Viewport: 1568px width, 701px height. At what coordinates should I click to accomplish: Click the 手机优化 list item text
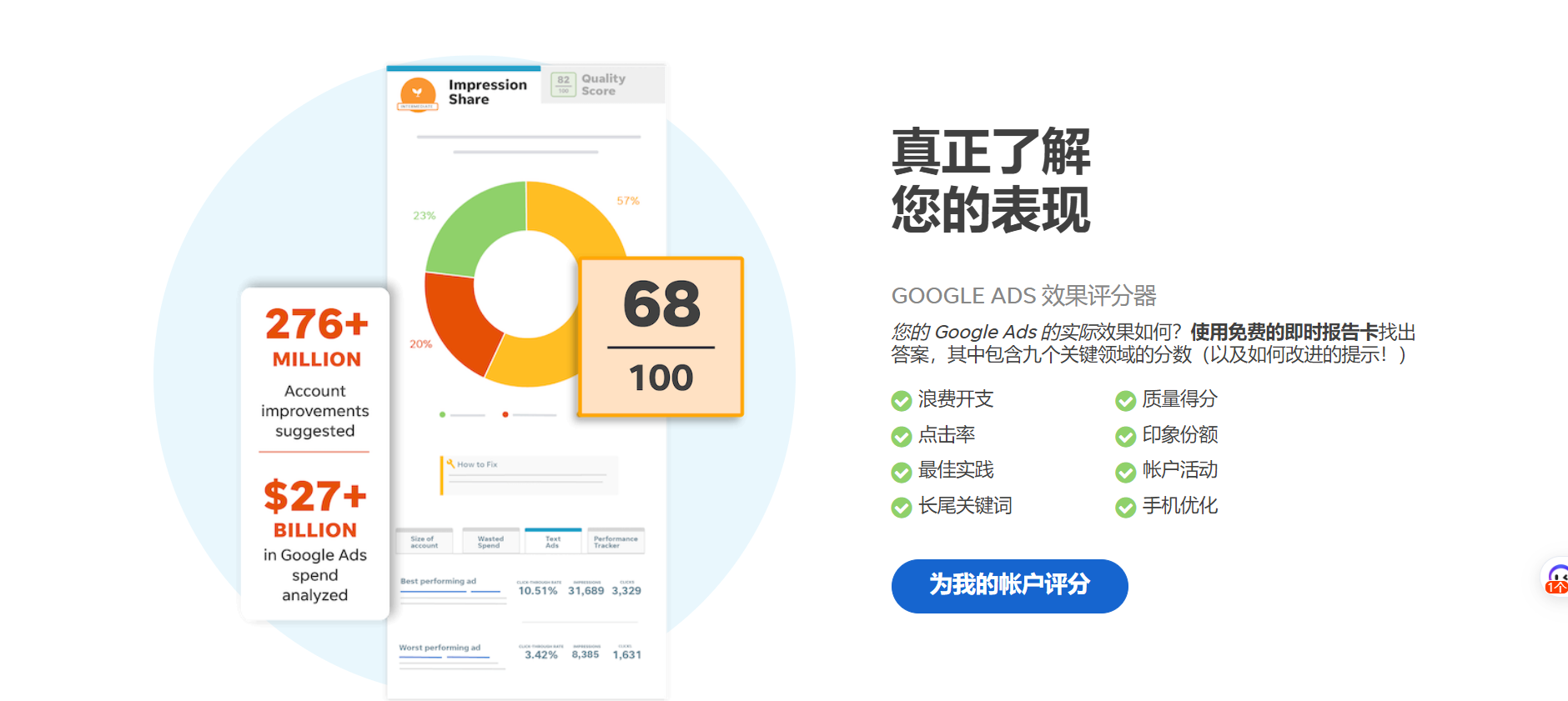coord(1180,506)
